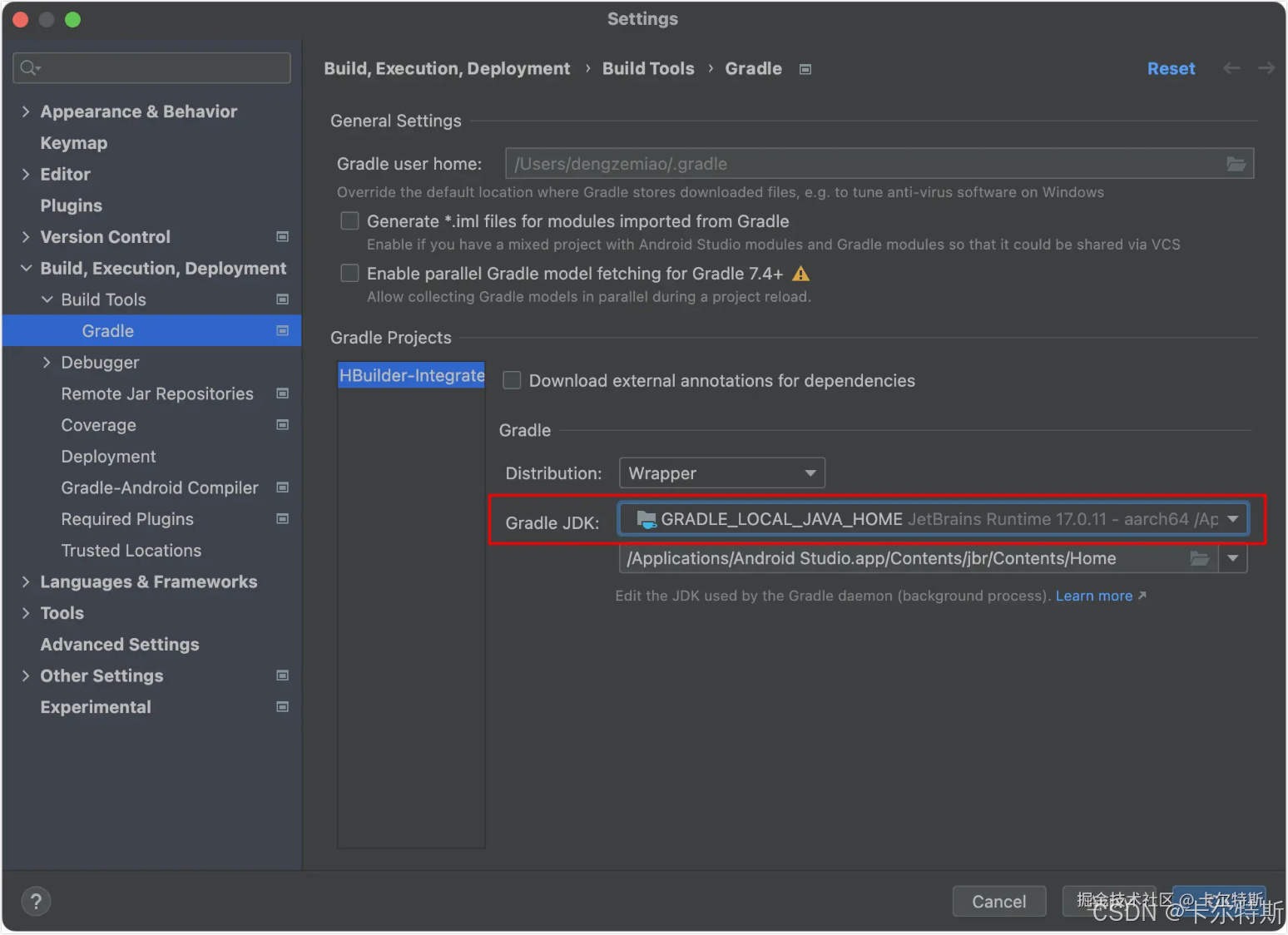This screenshot has width=1288, height=935.
Task: Select the HBuilder-Integrate project in list
Action: coord(411,375)
